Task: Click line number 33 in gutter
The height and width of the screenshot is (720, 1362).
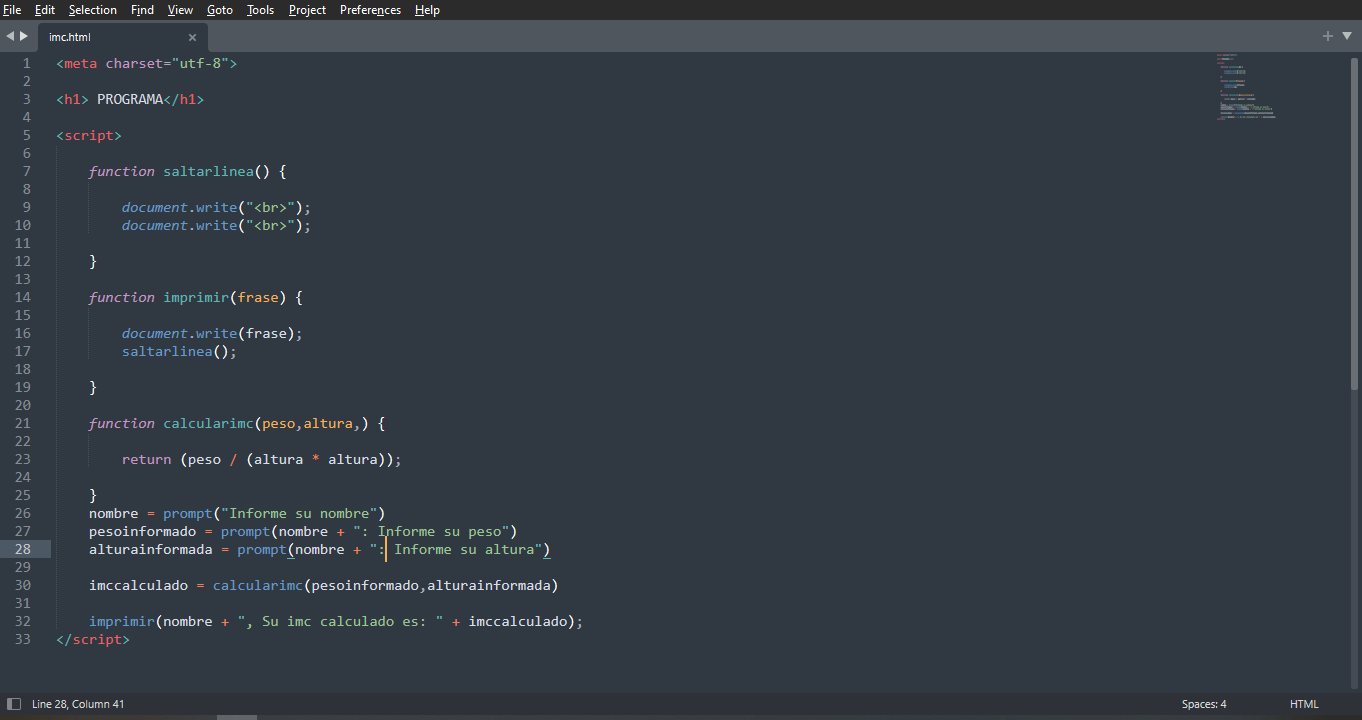Action: (23, 639)
